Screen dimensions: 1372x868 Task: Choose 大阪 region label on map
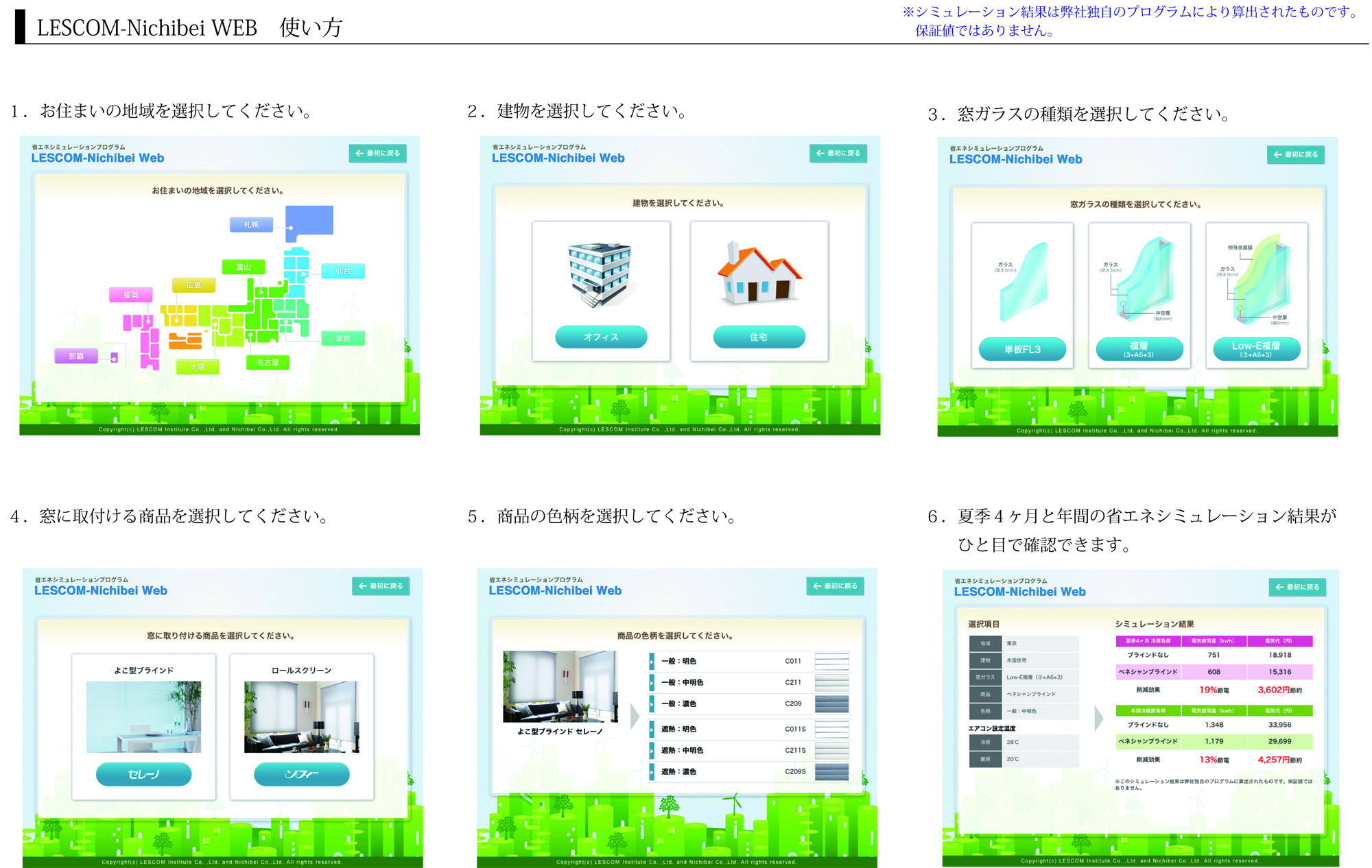click(198, 367)
